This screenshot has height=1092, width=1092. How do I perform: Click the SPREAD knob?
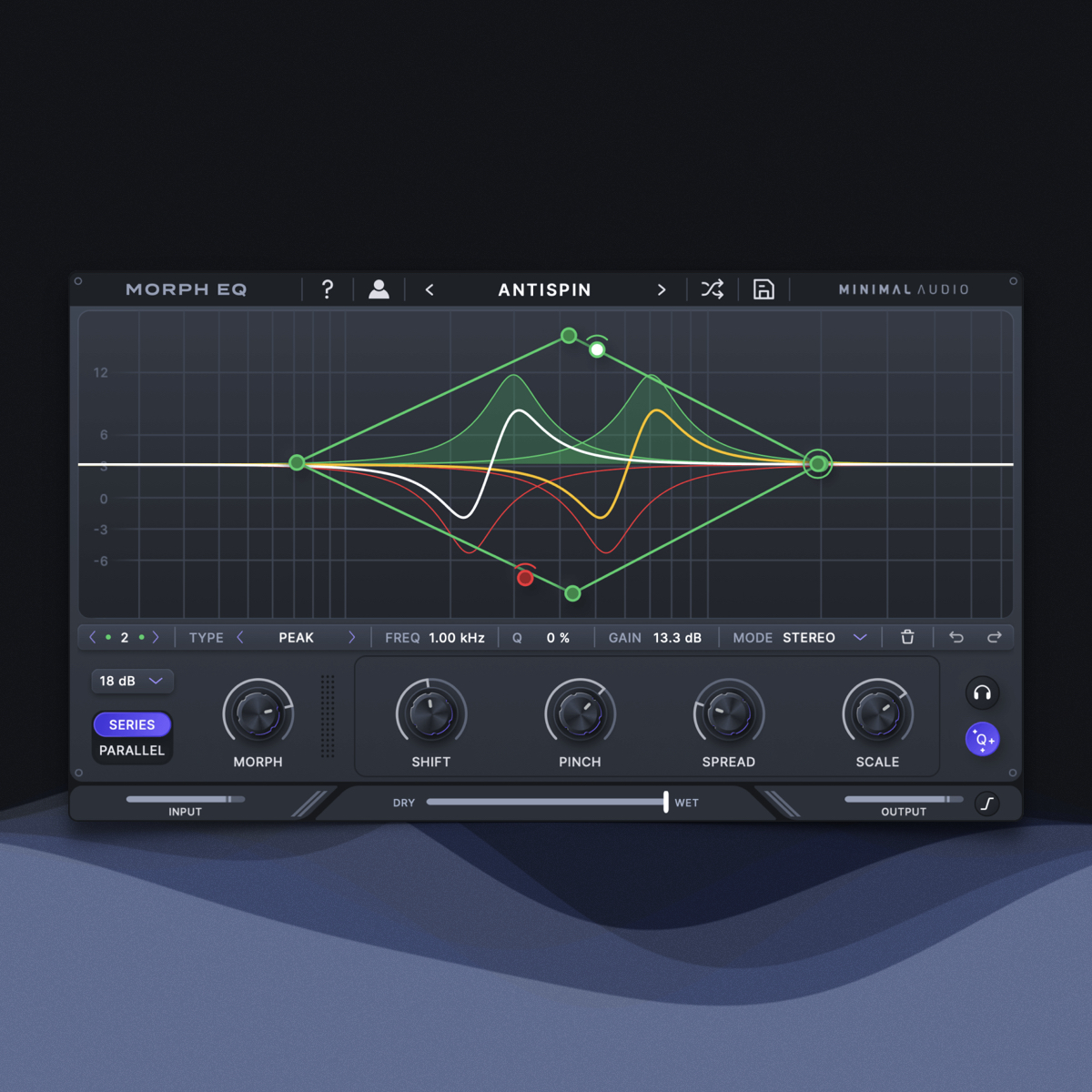click(729, 713)
